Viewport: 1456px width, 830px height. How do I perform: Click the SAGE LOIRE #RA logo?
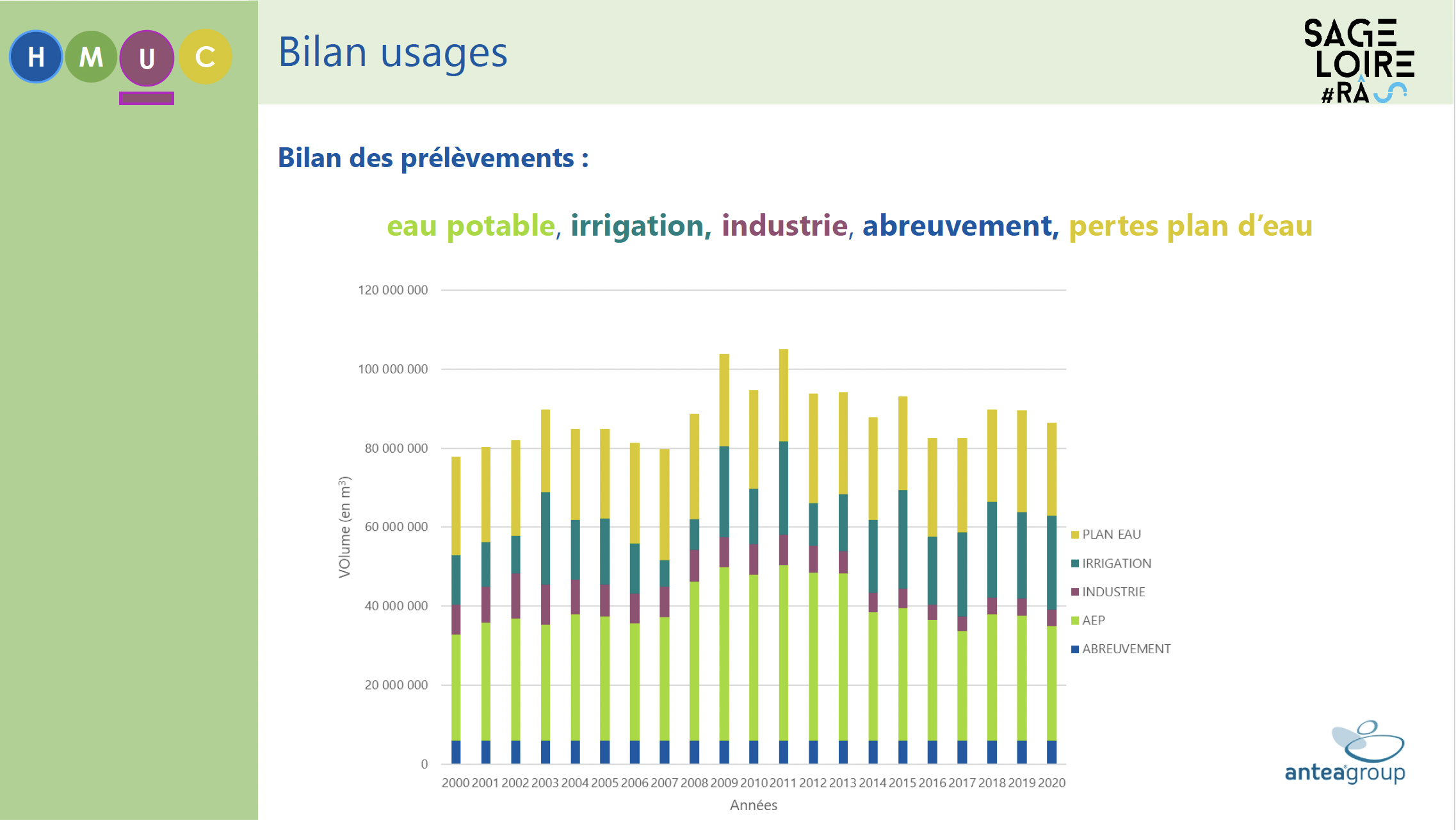point(1359,61)
